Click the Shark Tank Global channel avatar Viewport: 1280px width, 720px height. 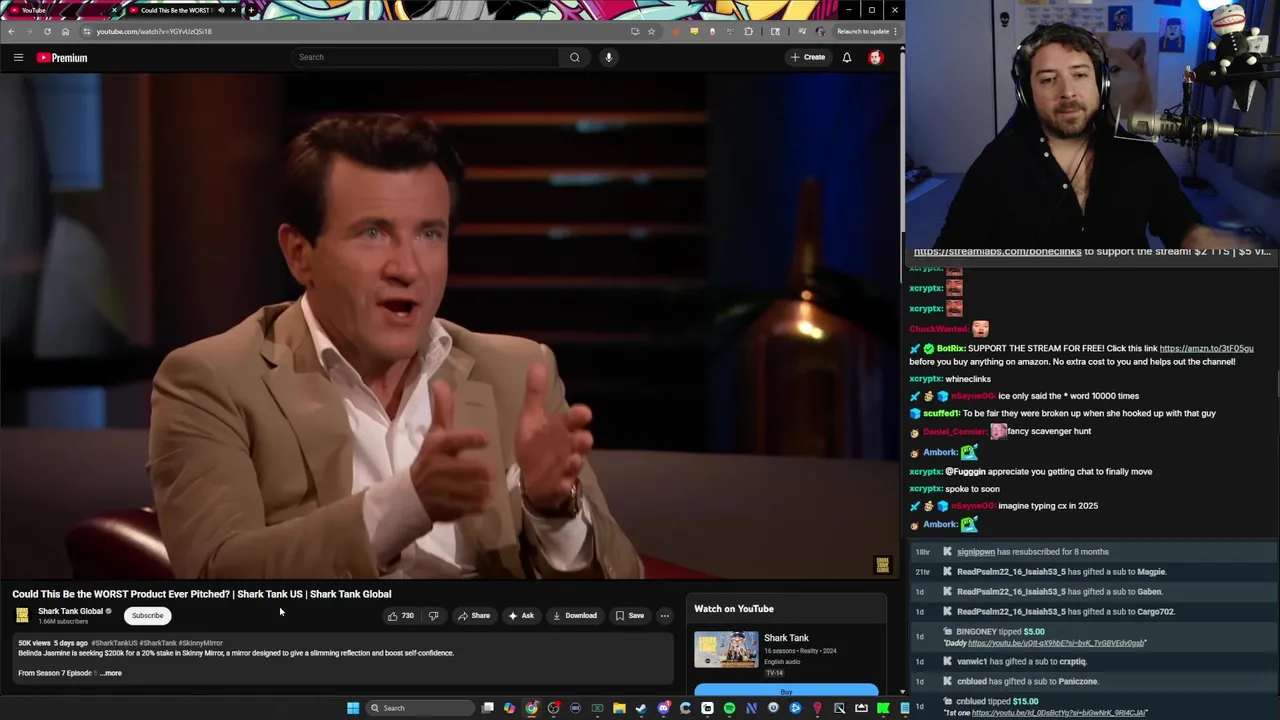click(x=22, y=616)
